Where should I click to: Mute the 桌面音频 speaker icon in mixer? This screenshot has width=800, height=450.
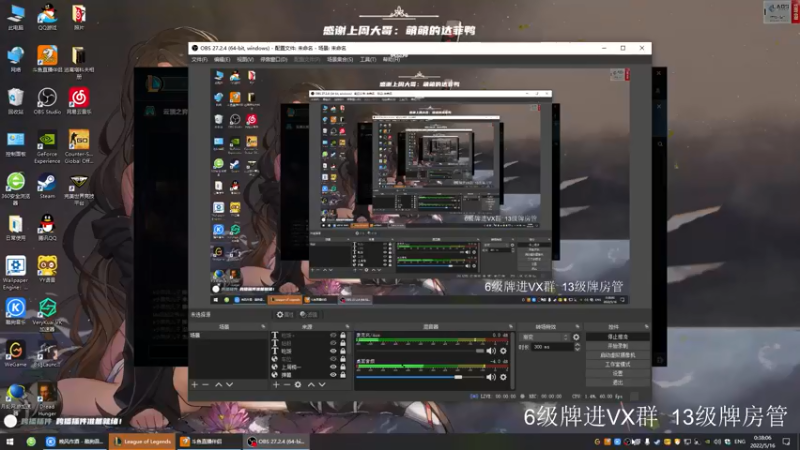pos(491,377)
